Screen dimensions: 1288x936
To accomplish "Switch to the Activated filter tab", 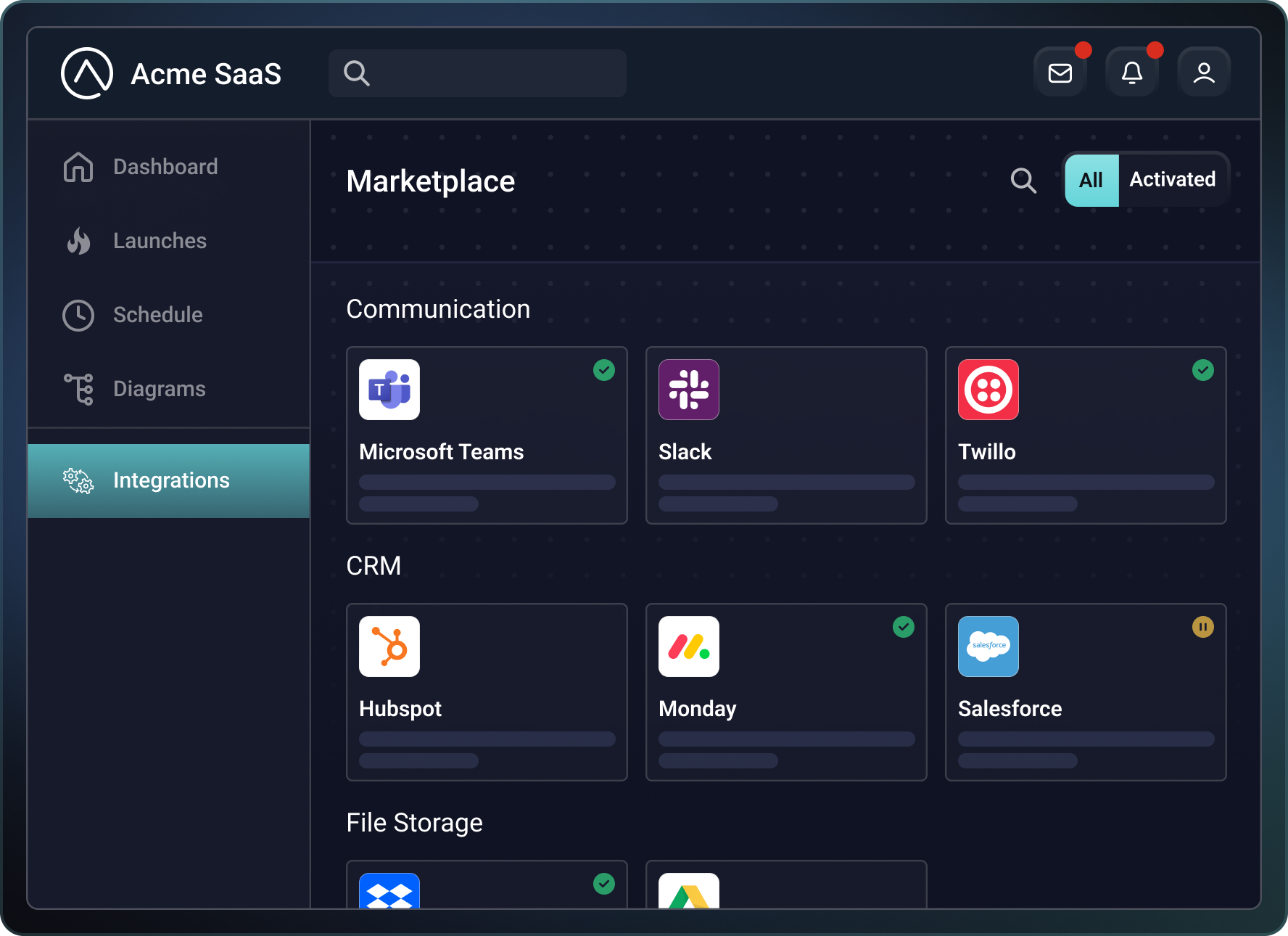I will (1172, 179).
